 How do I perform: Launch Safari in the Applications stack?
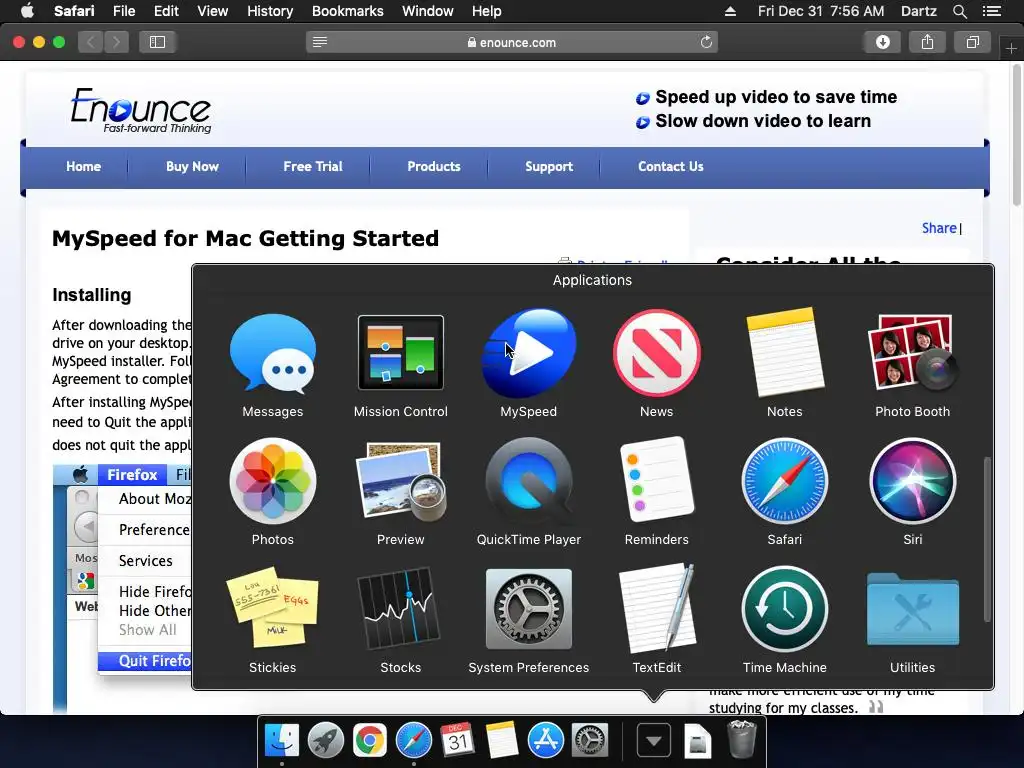[x=784, y=481]
